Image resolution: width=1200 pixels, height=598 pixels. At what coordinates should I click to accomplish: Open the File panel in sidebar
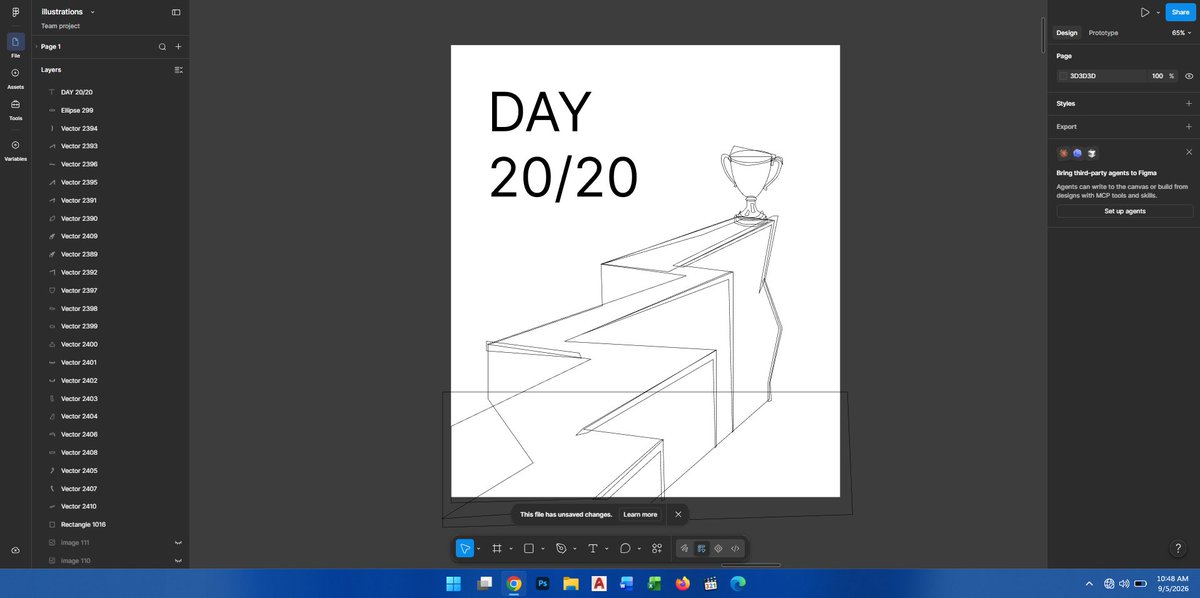click(x=15, y=45)
